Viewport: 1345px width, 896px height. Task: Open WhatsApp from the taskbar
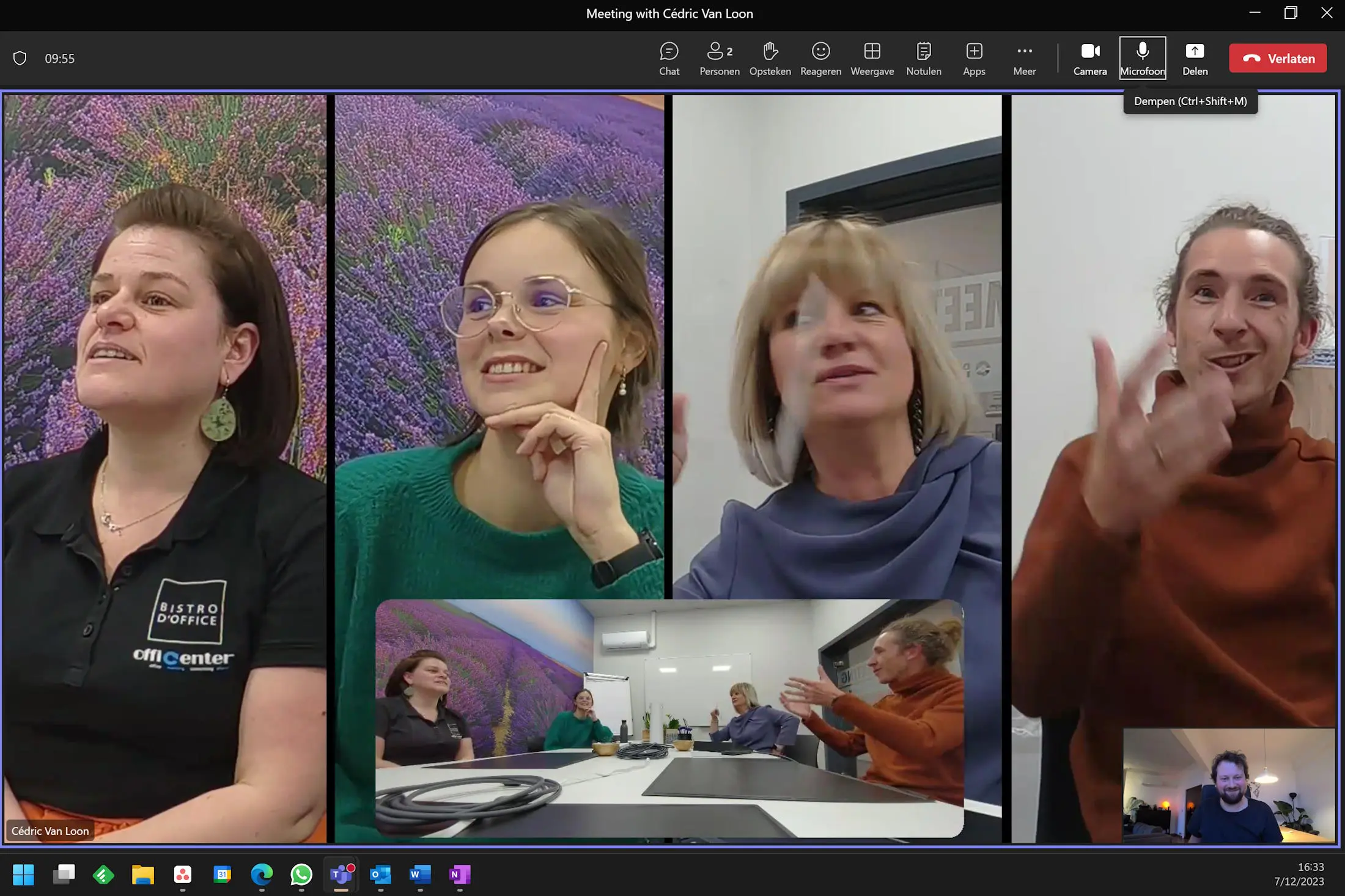(x=301, y=875)
